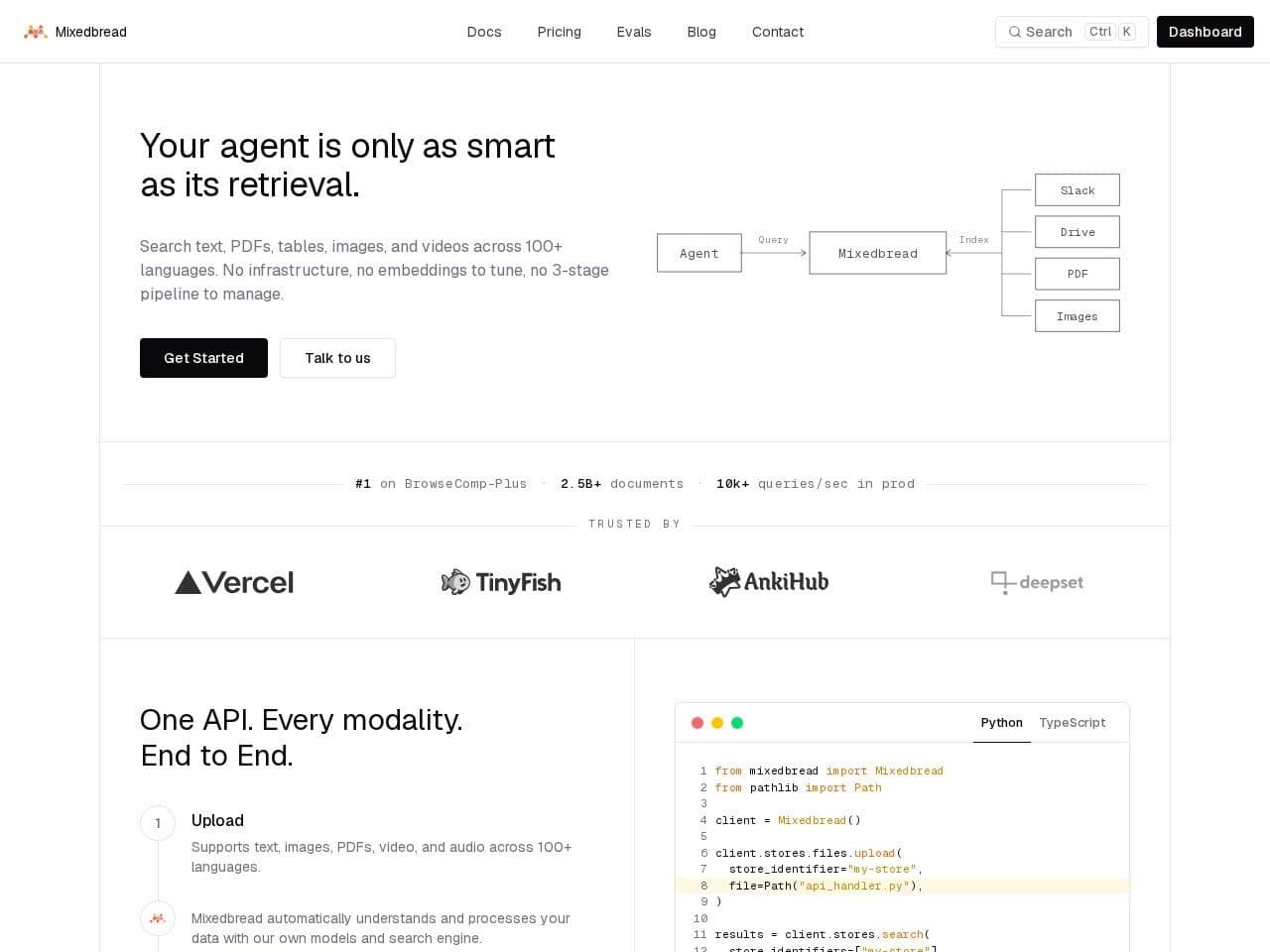This screenshot has width=1270, height=952.
Task: Click the TinyFish logo
Action: coord(501,582)
